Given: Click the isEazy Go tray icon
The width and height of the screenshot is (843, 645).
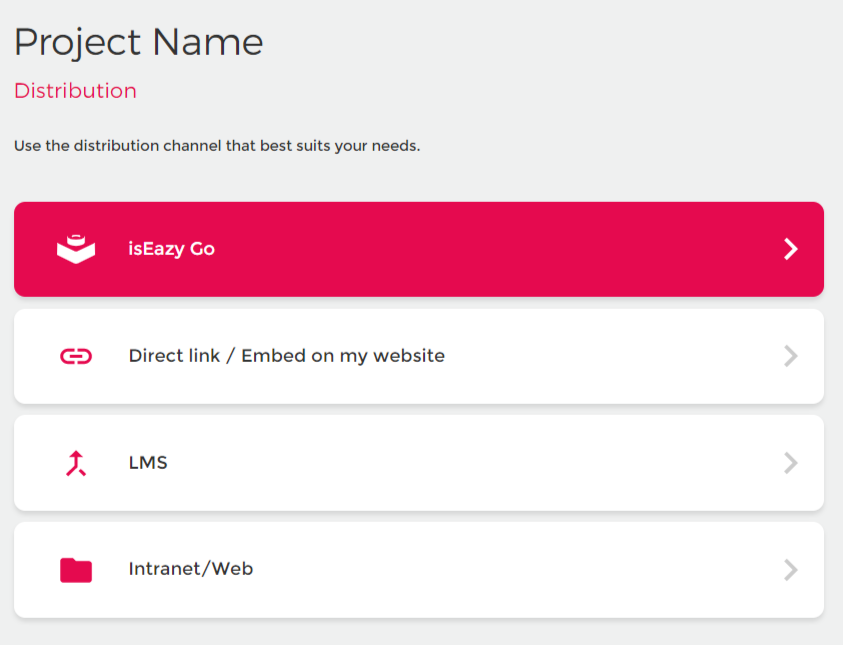Looking at the screenshot, I should point(76,249).
